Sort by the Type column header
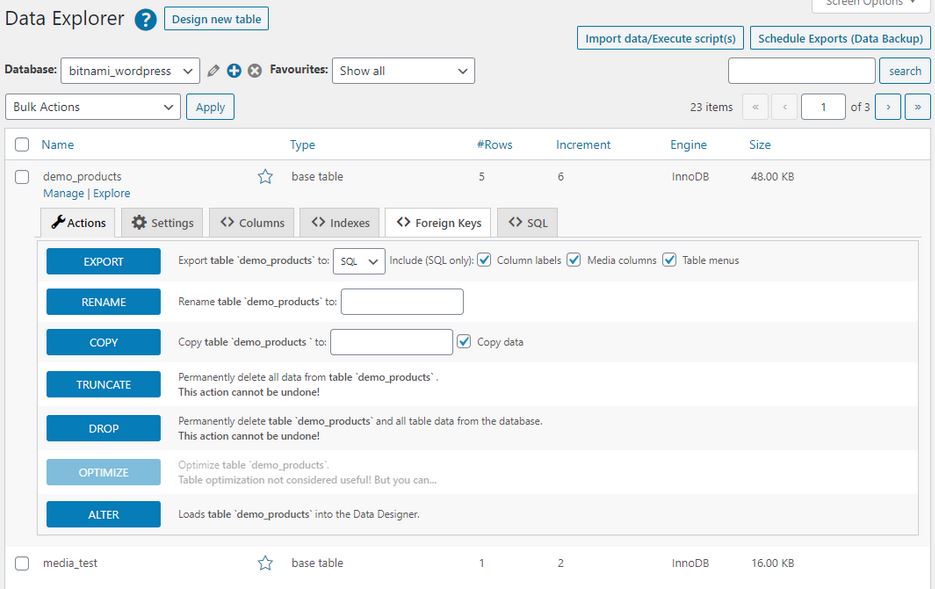The image size is (935, 589). 302,145
